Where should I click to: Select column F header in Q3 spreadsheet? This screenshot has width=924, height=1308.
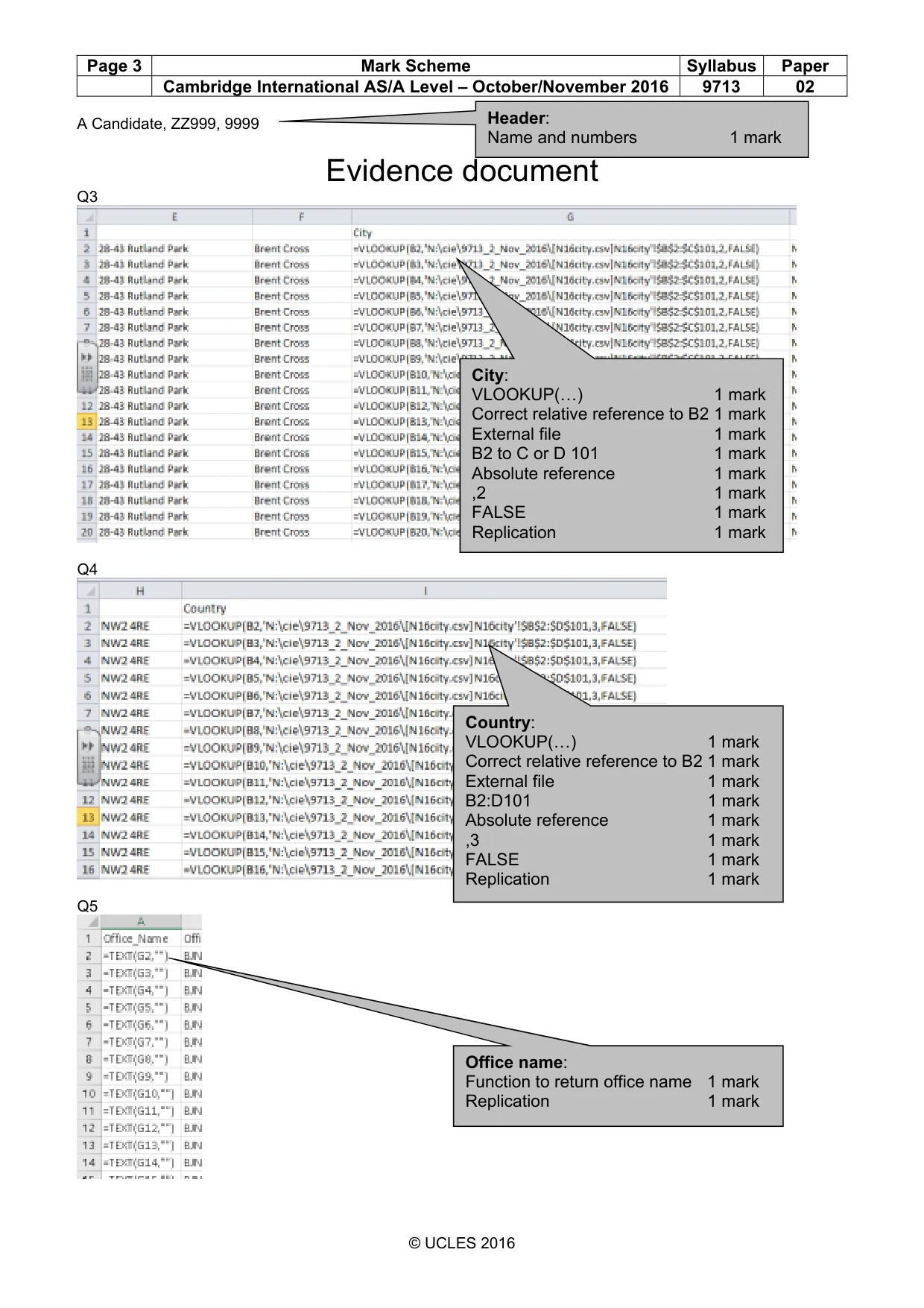click(x=302, y=217)
